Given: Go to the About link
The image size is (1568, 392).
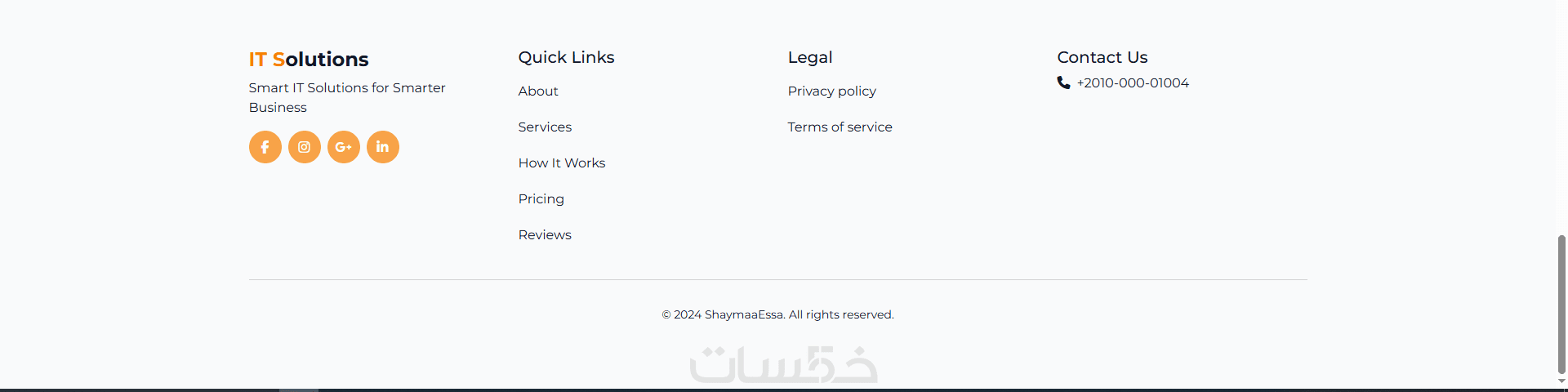Looking at the screenshot, I should pyautogui.click(x=538, y=91).
